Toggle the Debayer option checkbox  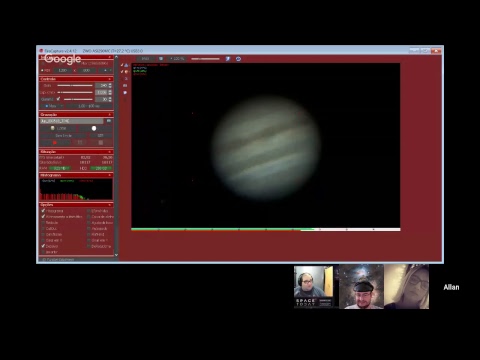pyautogui.click(x=43, y=246)
